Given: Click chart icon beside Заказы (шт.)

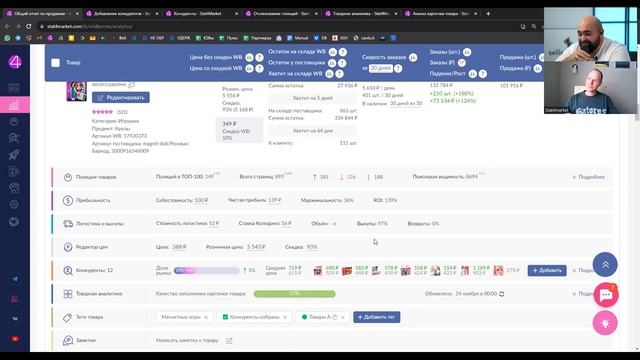Looking at the screenshot, I should (x=467, y=52).
